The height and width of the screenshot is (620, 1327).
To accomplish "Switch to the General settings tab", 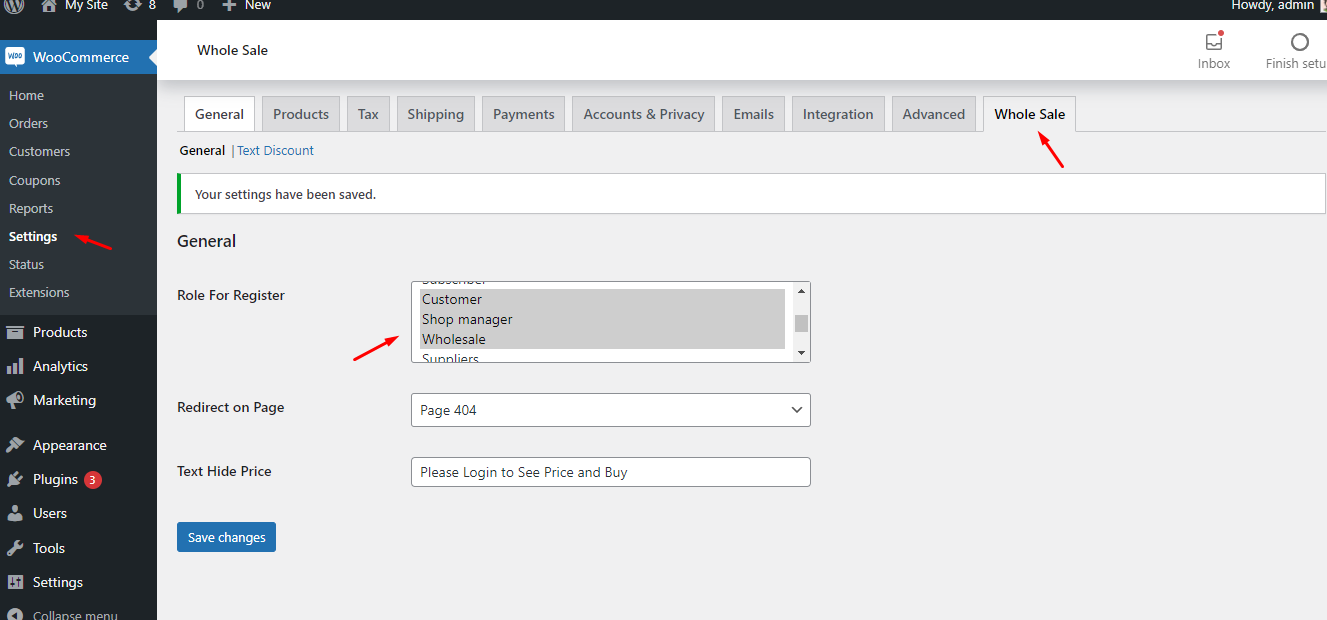I will (x=220, y=114).
